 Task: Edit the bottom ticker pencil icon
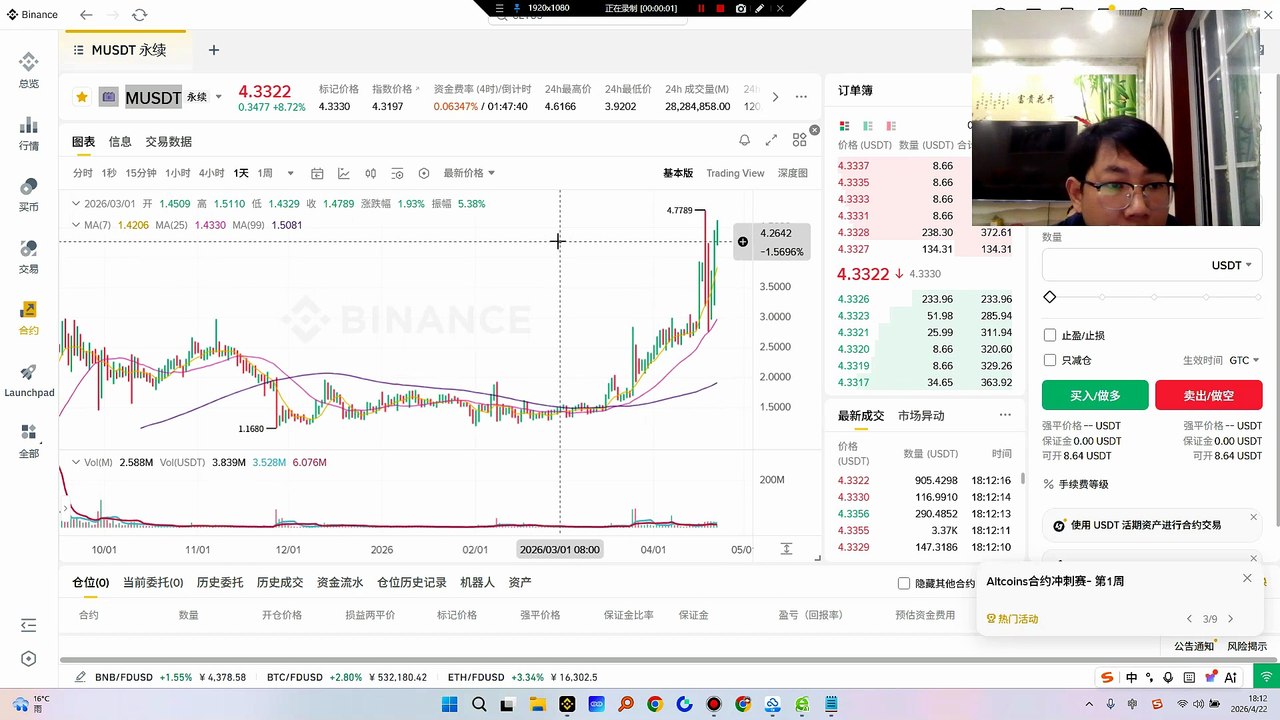(x=81, y=677)
